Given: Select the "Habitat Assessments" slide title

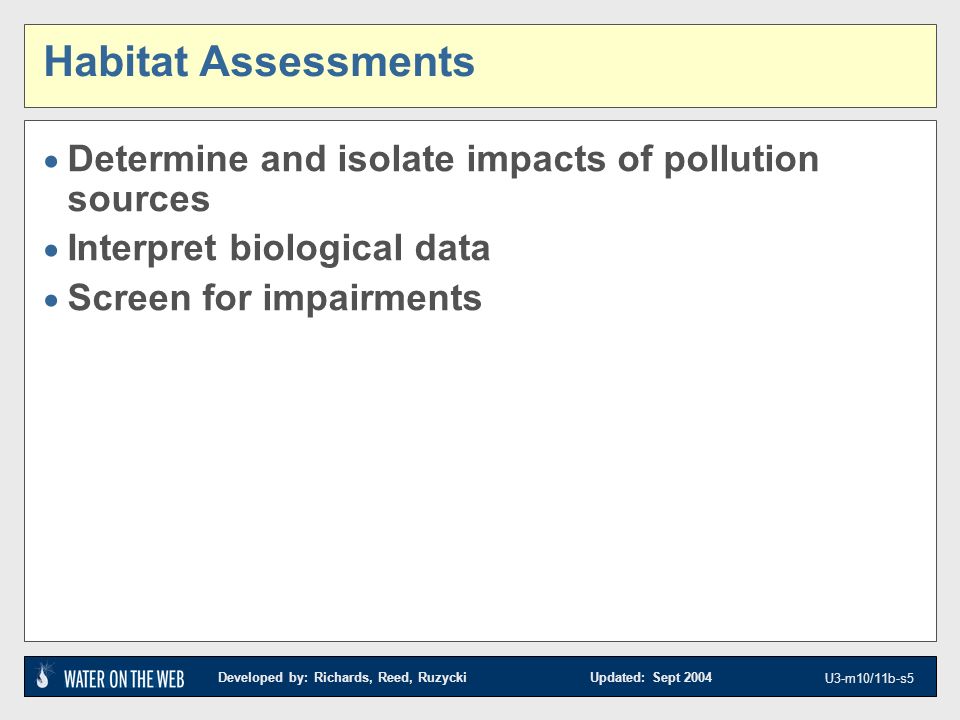Looking at the screenshot, I should (x=259, y=61).
